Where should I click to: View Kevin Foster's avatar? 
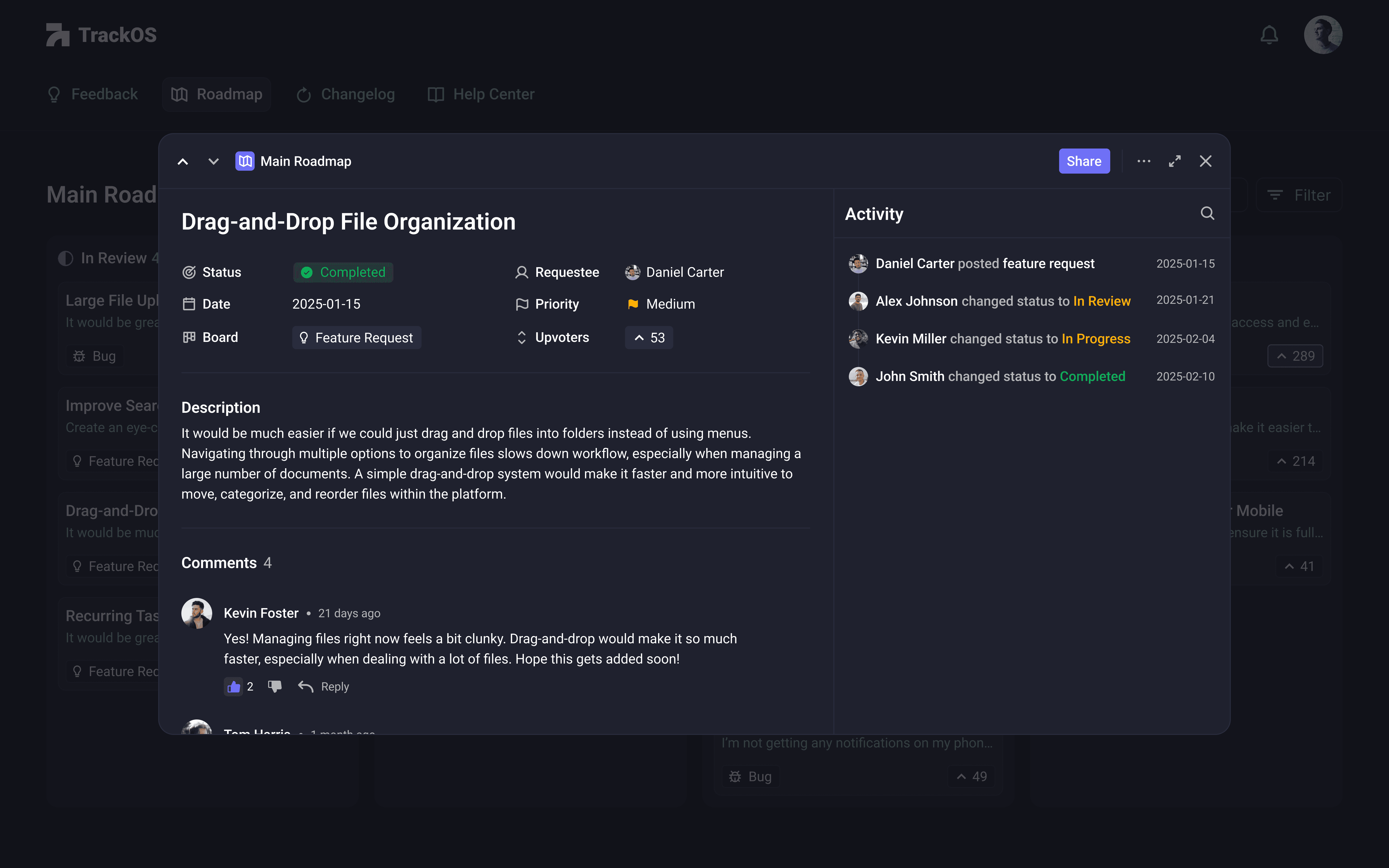tap(197, 613)
